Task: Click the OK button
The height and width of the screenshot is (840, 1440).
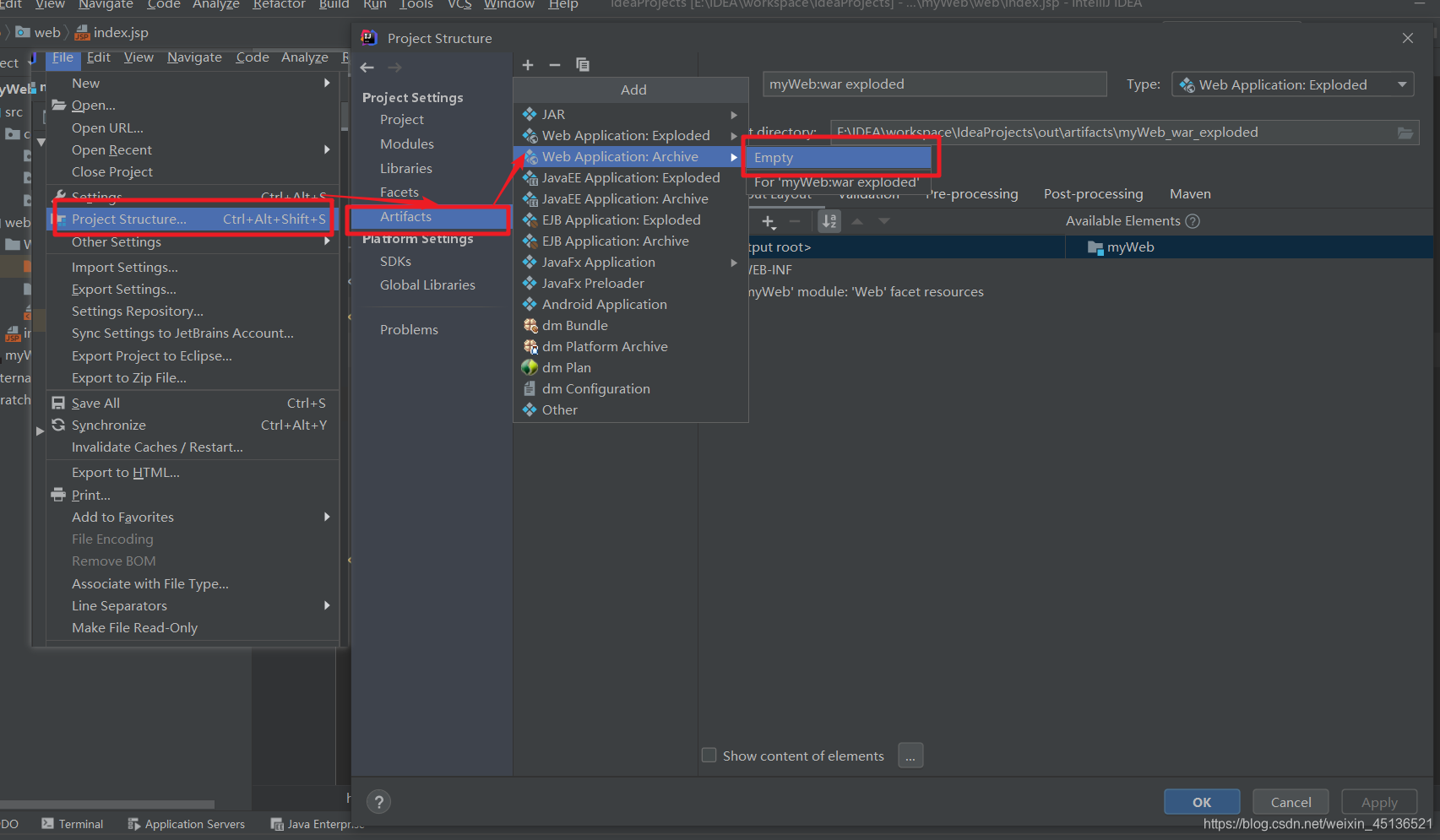Action: coord(1202,802)
